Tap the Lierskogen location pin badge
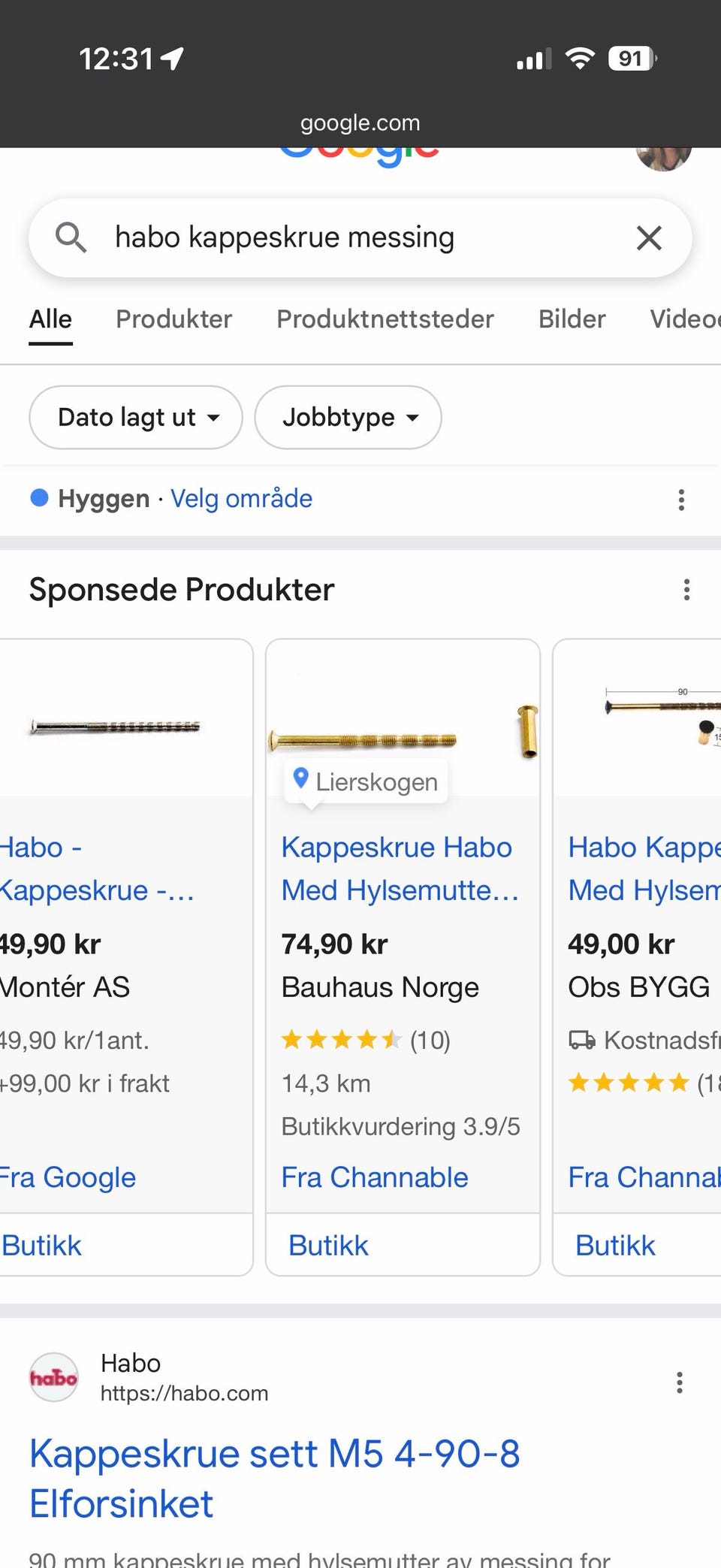Image resolution: width=721 pixels, height=1568 pixels. tap(366, 781)
